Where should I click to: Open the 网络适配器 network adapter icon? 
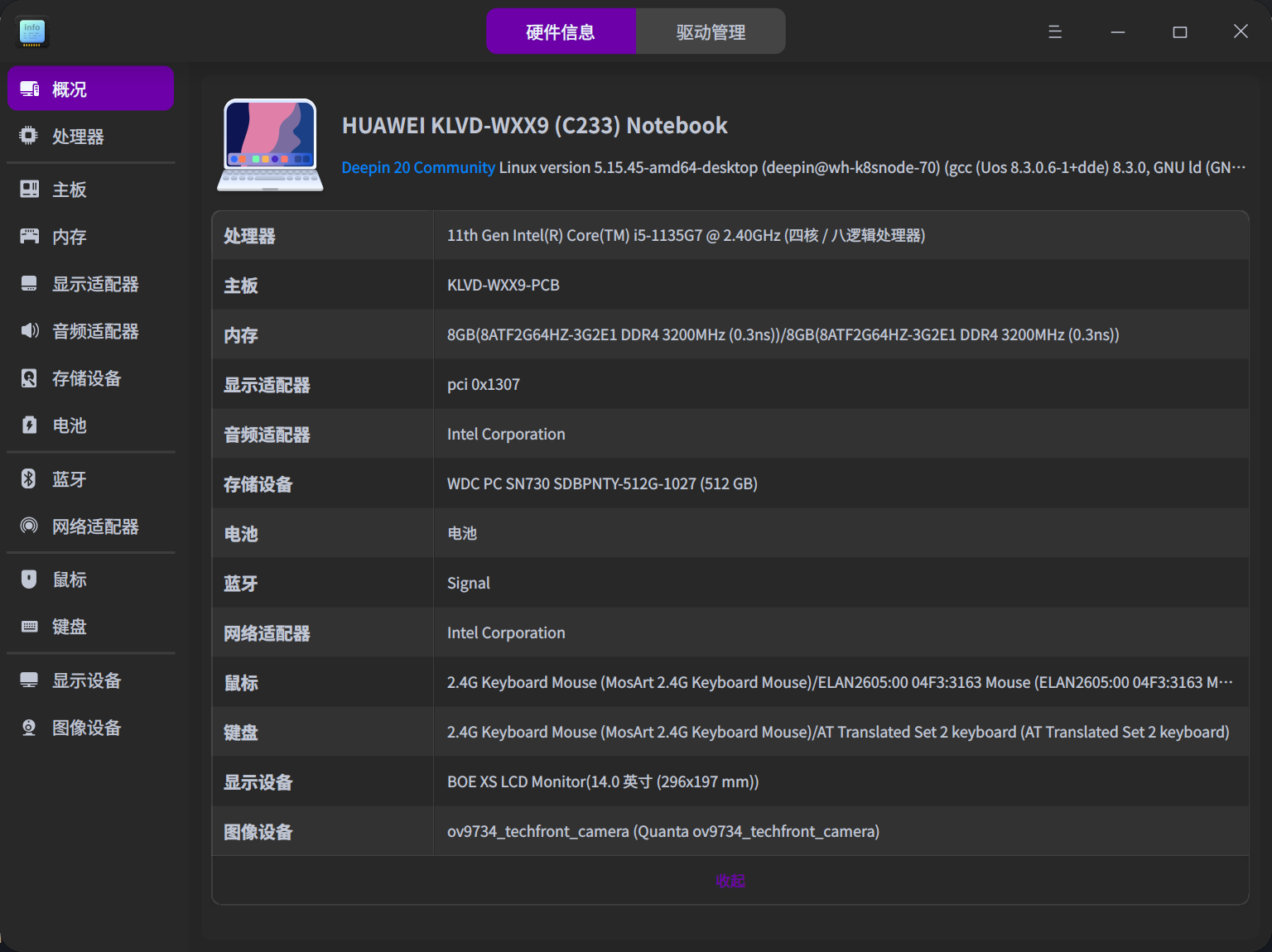pos(29,526)
